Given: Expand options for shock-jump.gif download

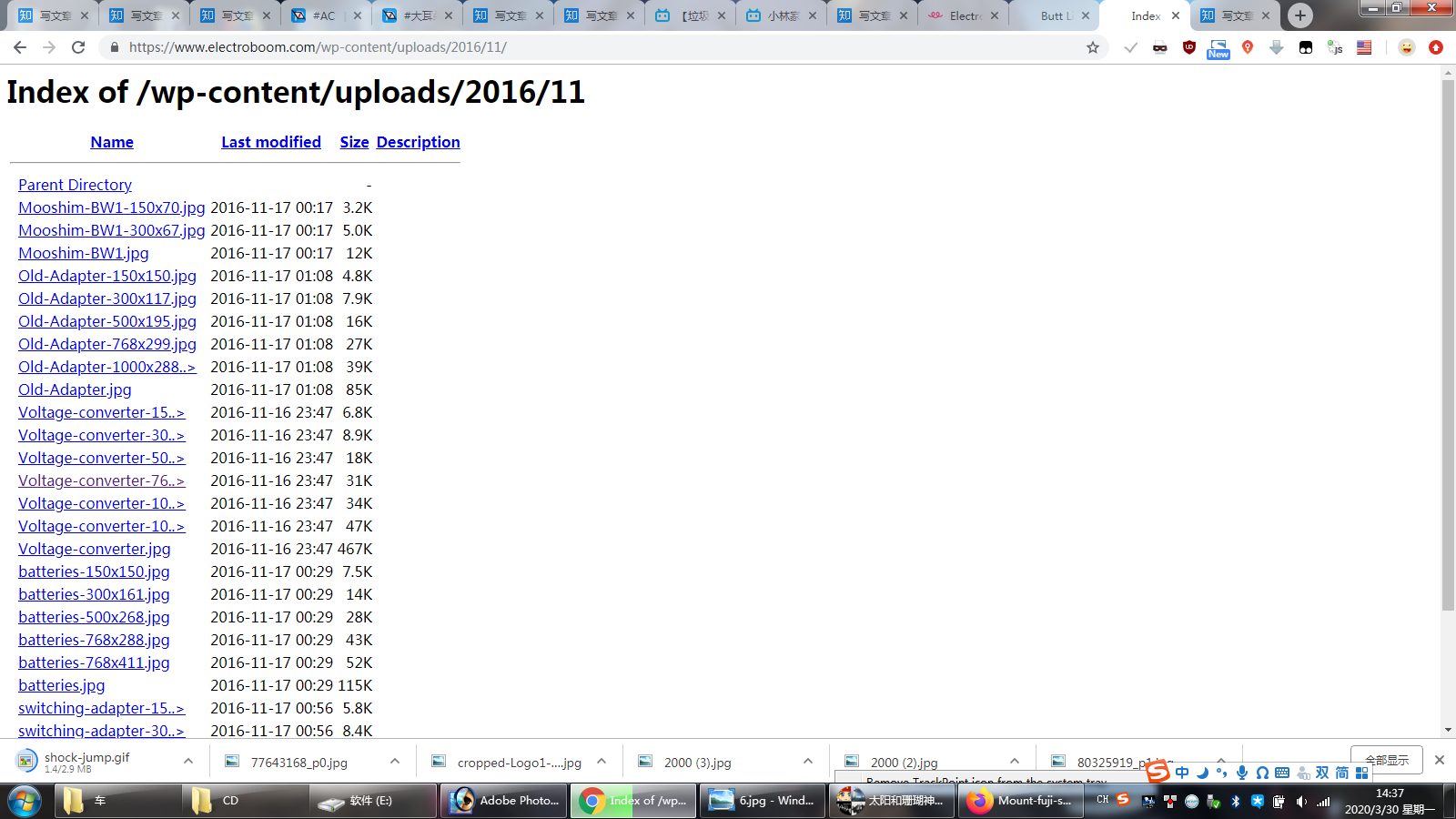Looking at the screenshot, I should pos(188,762).
